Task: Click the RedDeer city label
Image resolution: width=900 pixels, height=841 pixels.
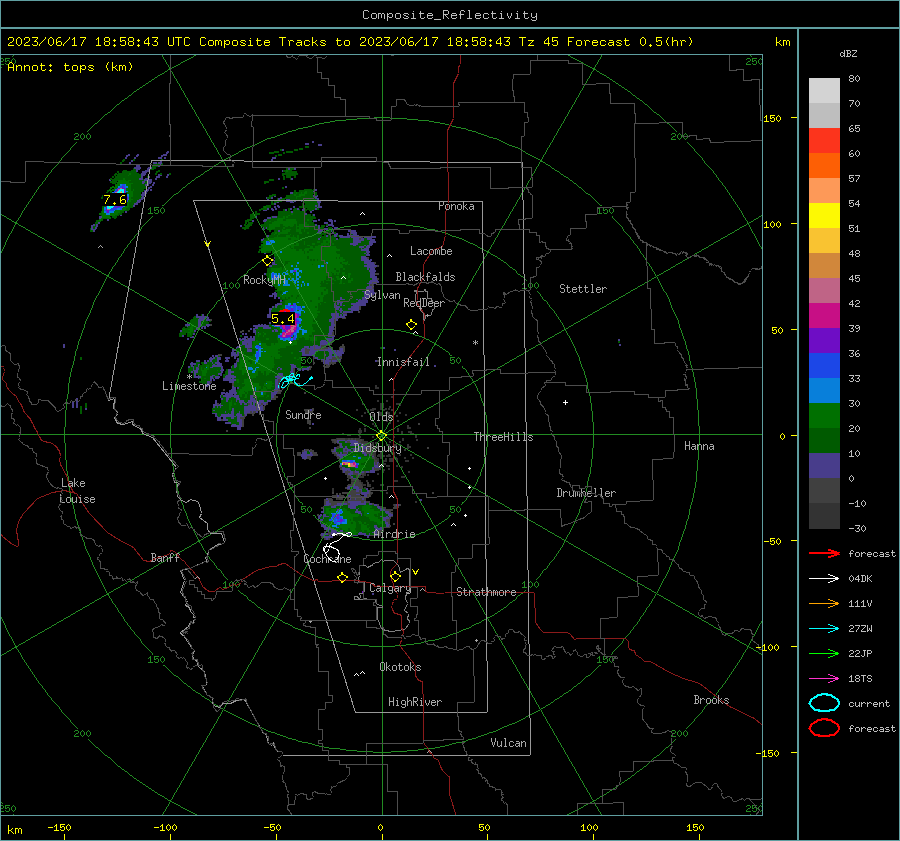Action: pyautogui.click(x=424, y=303)
